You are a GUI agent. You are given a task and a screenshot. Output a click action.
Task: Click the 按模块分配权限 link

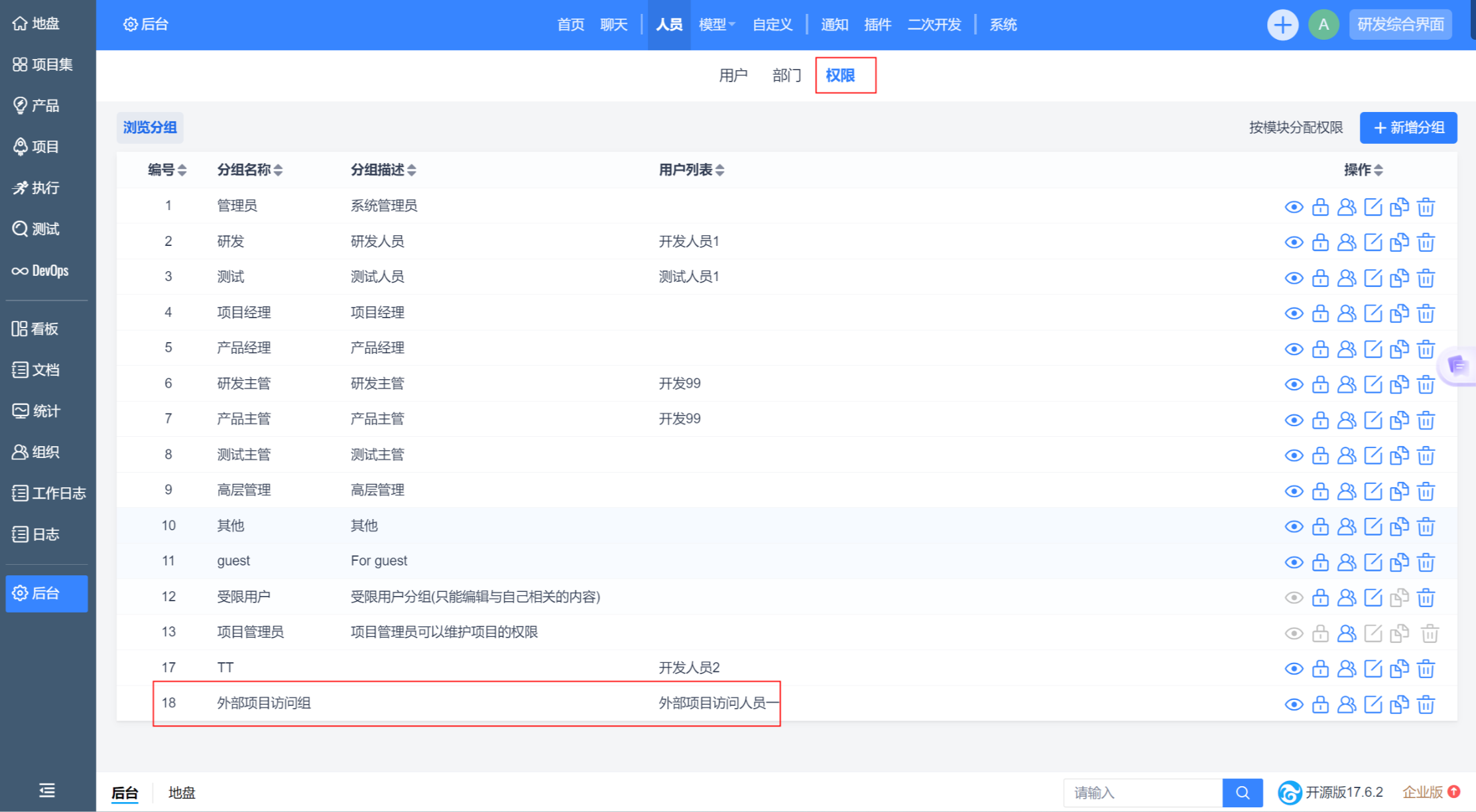1296,127
